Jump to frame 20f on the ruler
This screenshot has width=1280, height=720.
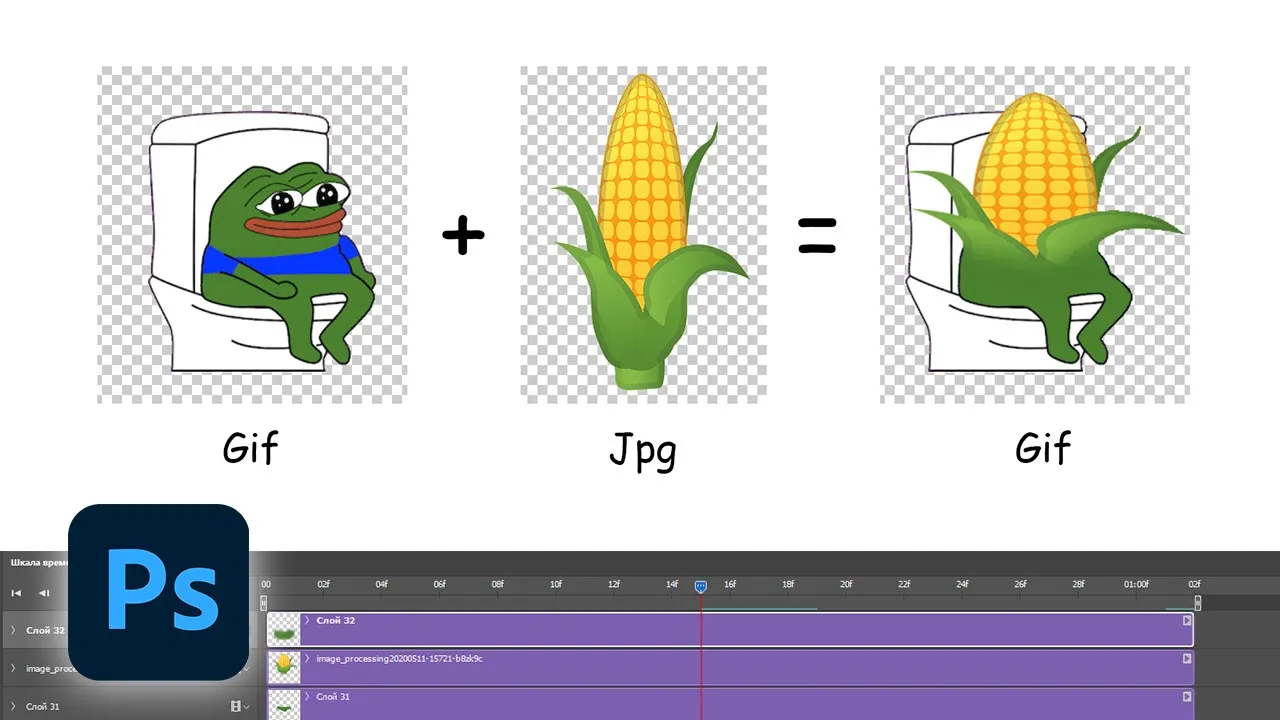pos(846,584)
